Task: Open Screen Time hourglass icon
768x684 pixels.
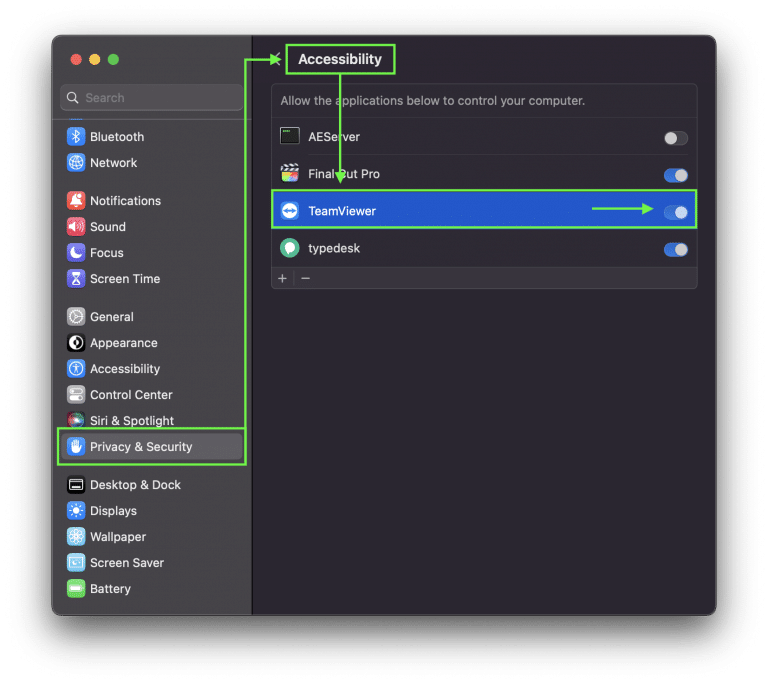Action: point(76,278)
